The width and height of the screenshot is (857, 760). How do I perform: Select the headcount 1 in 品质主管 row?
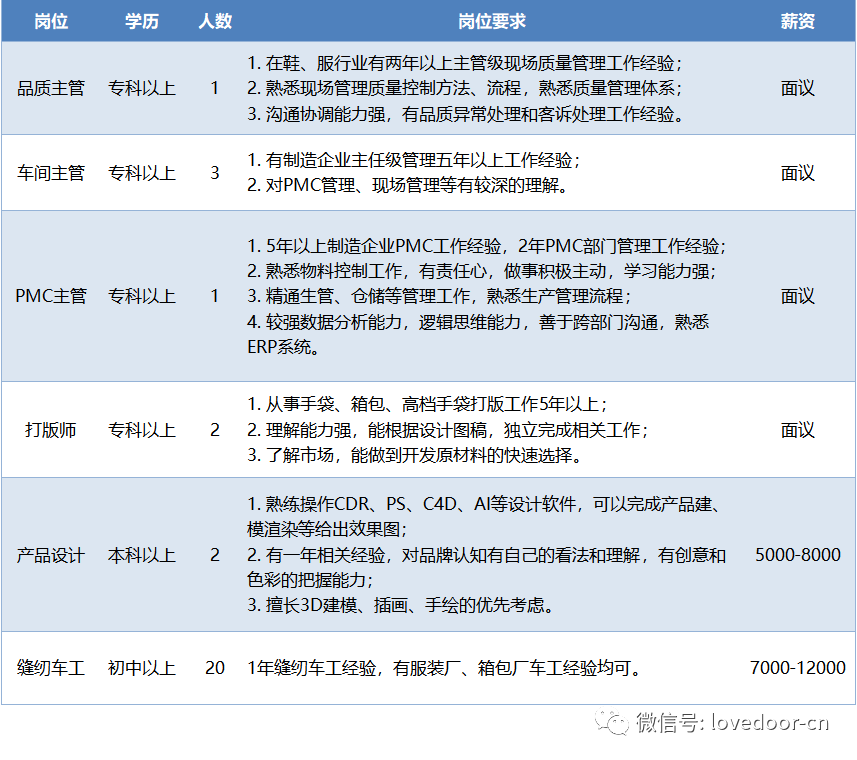(x=215, y=88)
